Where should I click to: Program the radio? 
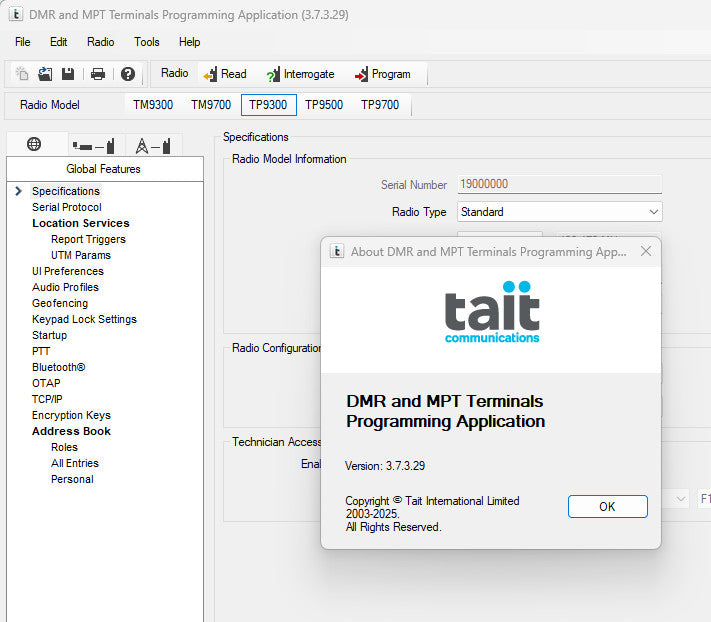383,74
